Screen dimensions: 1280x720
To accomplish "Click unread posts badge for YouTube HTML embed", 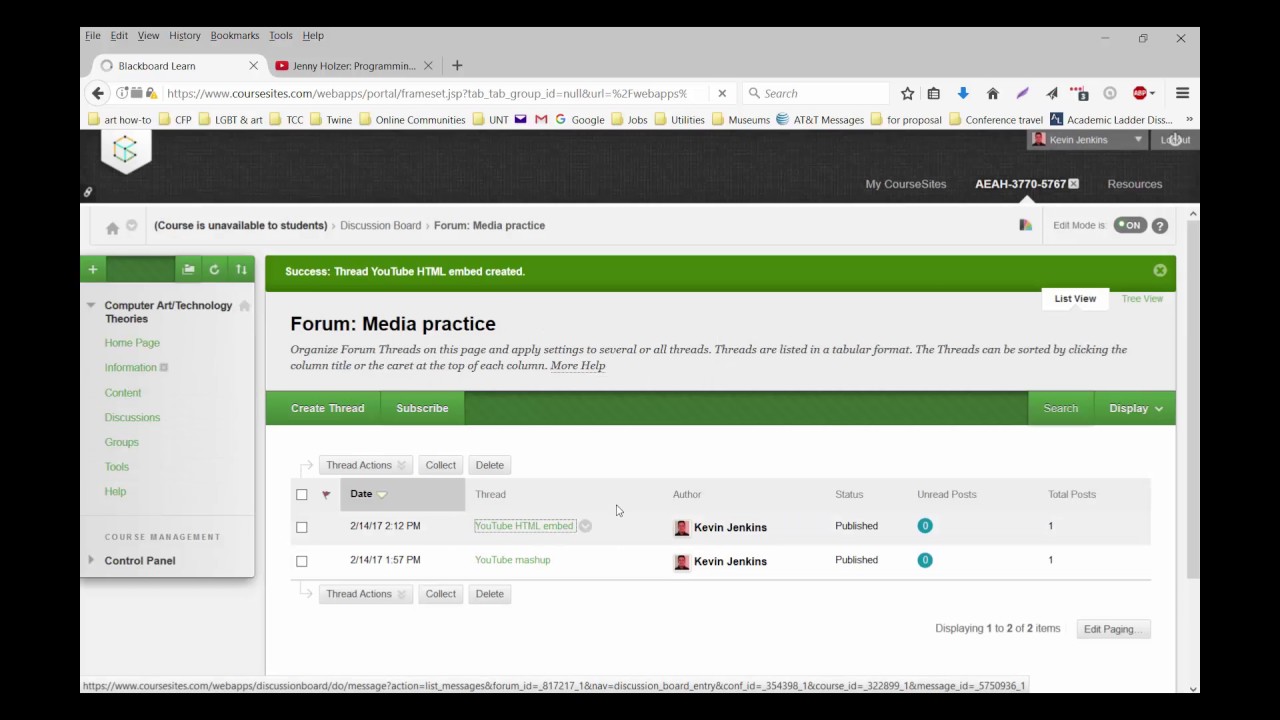I will click(925, 526).
